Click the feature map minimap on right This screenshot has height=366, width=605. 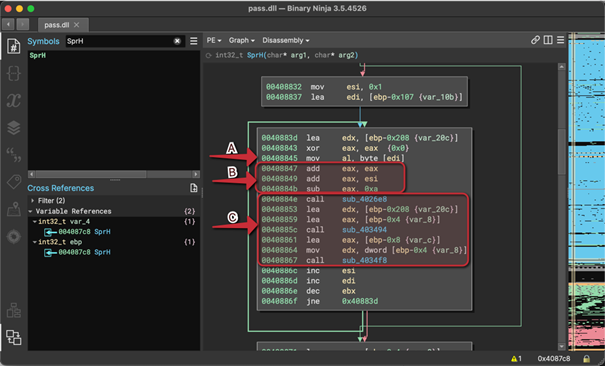[x=586, y=192]
